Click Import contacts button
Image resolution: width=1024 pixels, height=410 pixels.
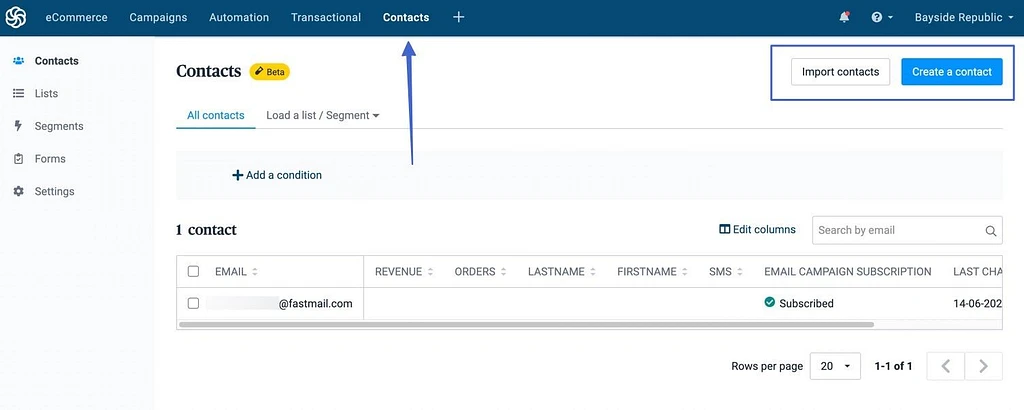click(840, 72)
